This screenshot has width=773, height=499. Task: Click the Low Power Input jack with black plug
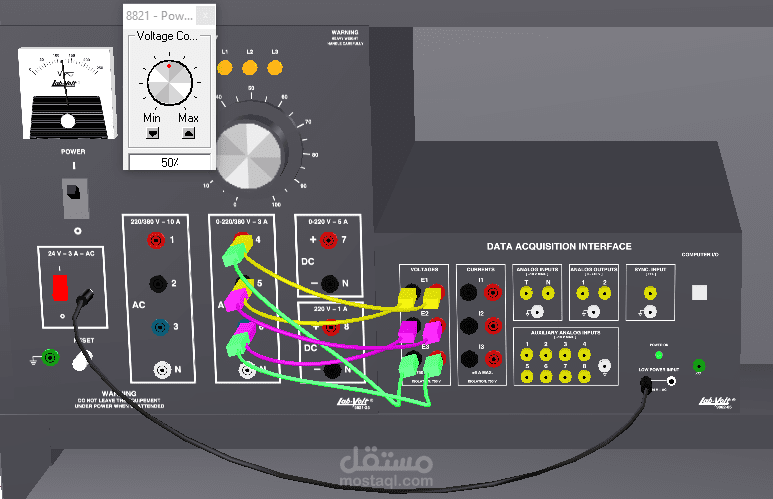pyautogui.click(x=646, y=384)
